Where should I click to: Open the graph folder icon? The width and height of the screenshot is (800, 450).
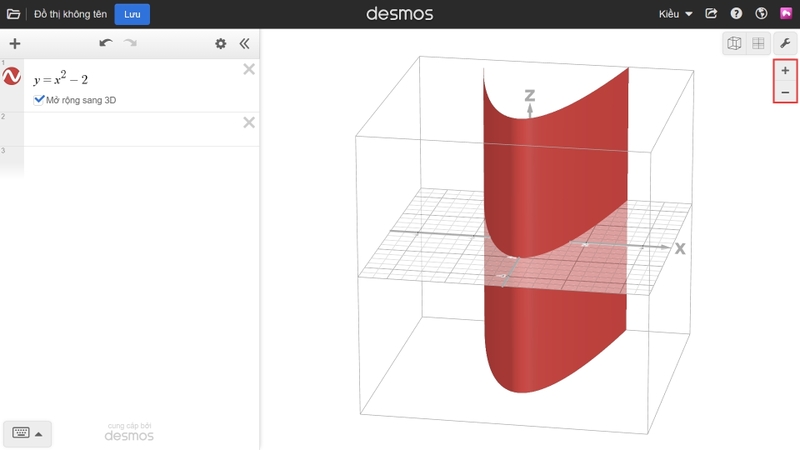pyautogui.click(x=13, y=14)
